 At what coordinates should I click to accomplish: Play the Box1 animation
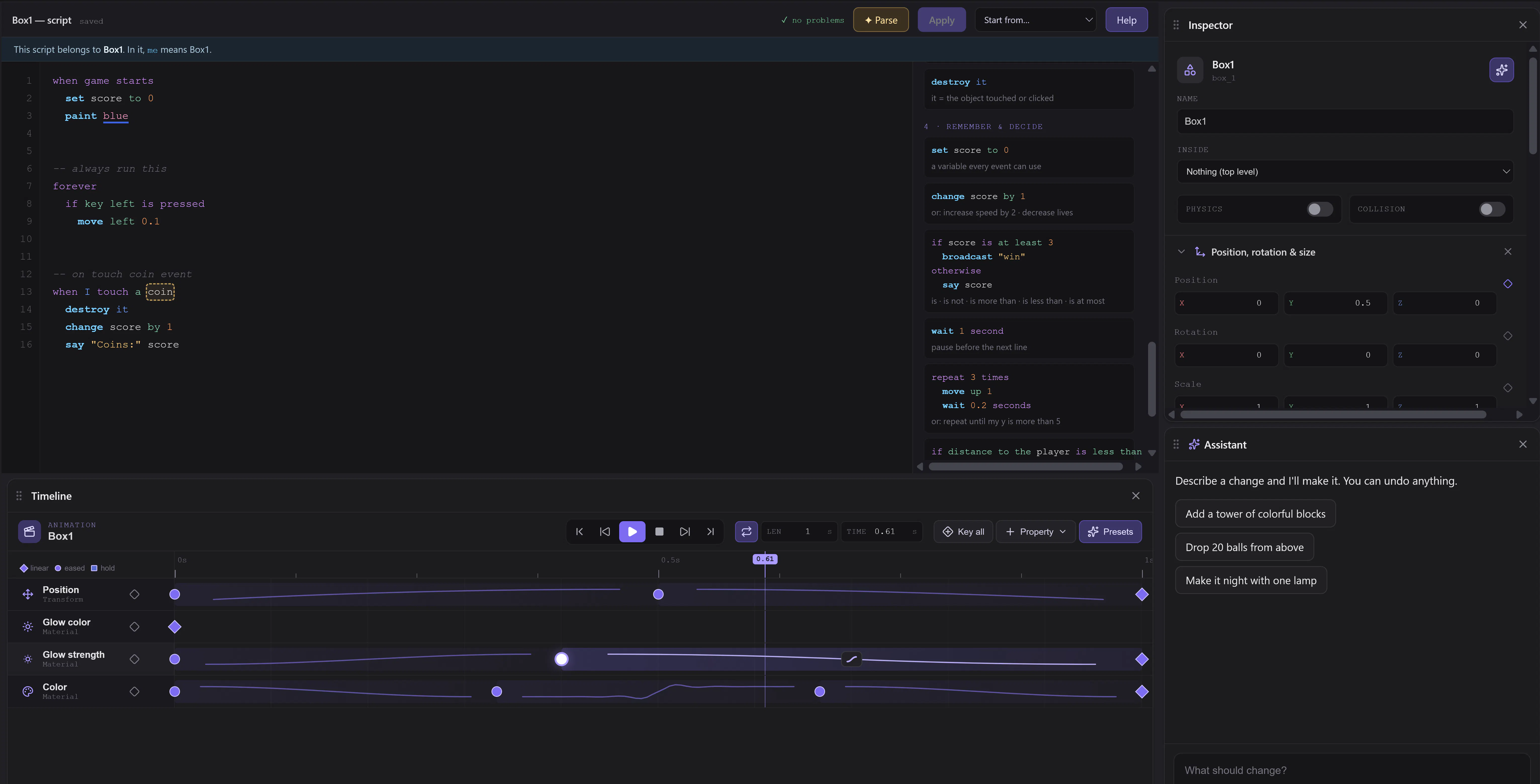click(632, 531)
